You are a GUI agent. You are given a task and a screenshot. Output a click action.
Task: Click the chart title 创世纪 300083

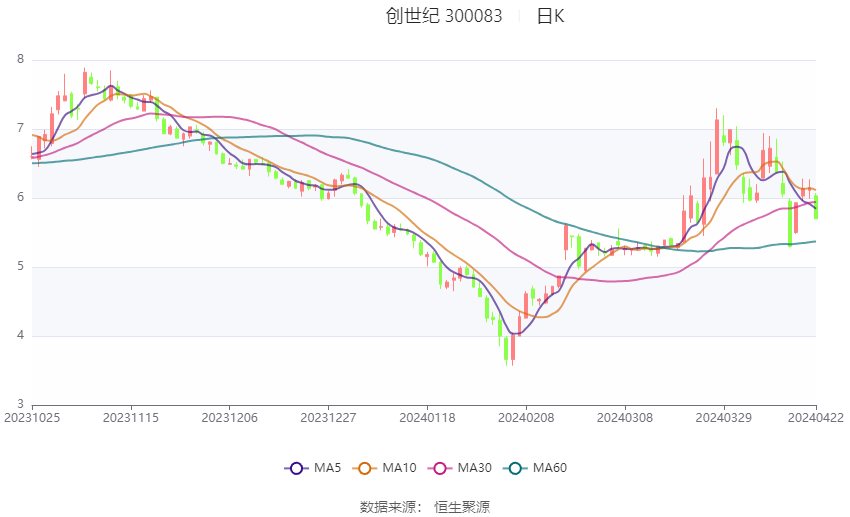coord(444,16)
